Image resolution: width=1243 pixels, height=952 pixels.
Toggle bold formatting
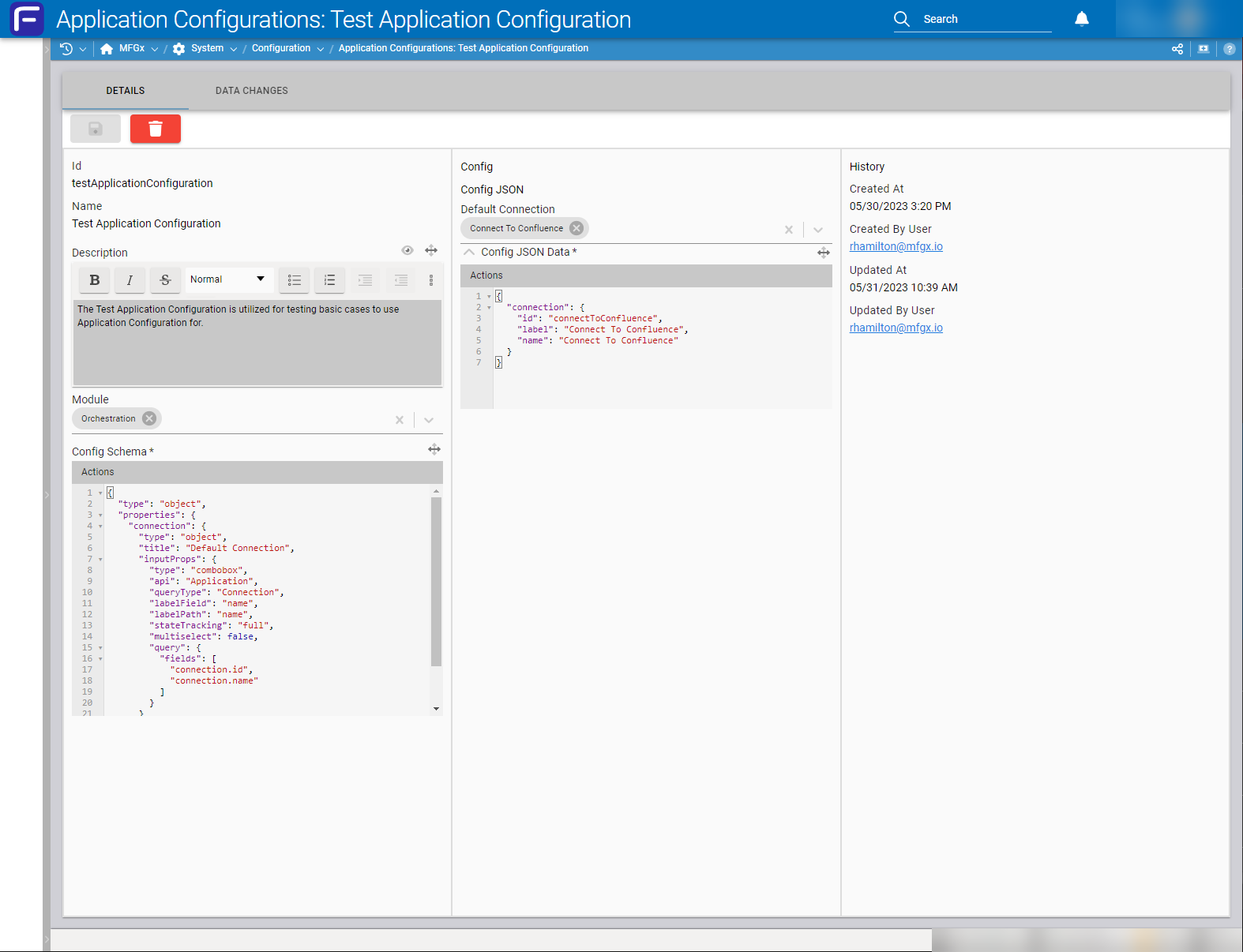click(95, 279)
